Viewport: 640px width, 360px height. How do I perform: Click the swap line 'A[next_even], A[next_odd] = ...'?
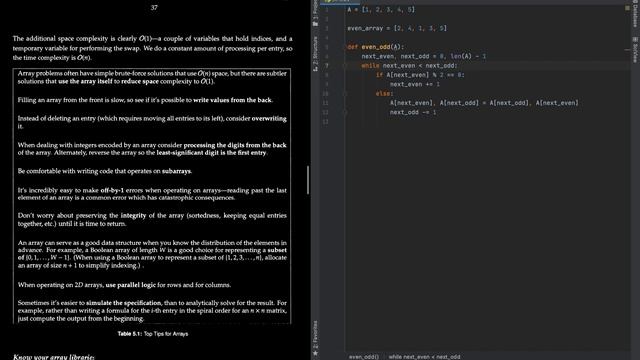pyautogui.click(x=484, y=103)
